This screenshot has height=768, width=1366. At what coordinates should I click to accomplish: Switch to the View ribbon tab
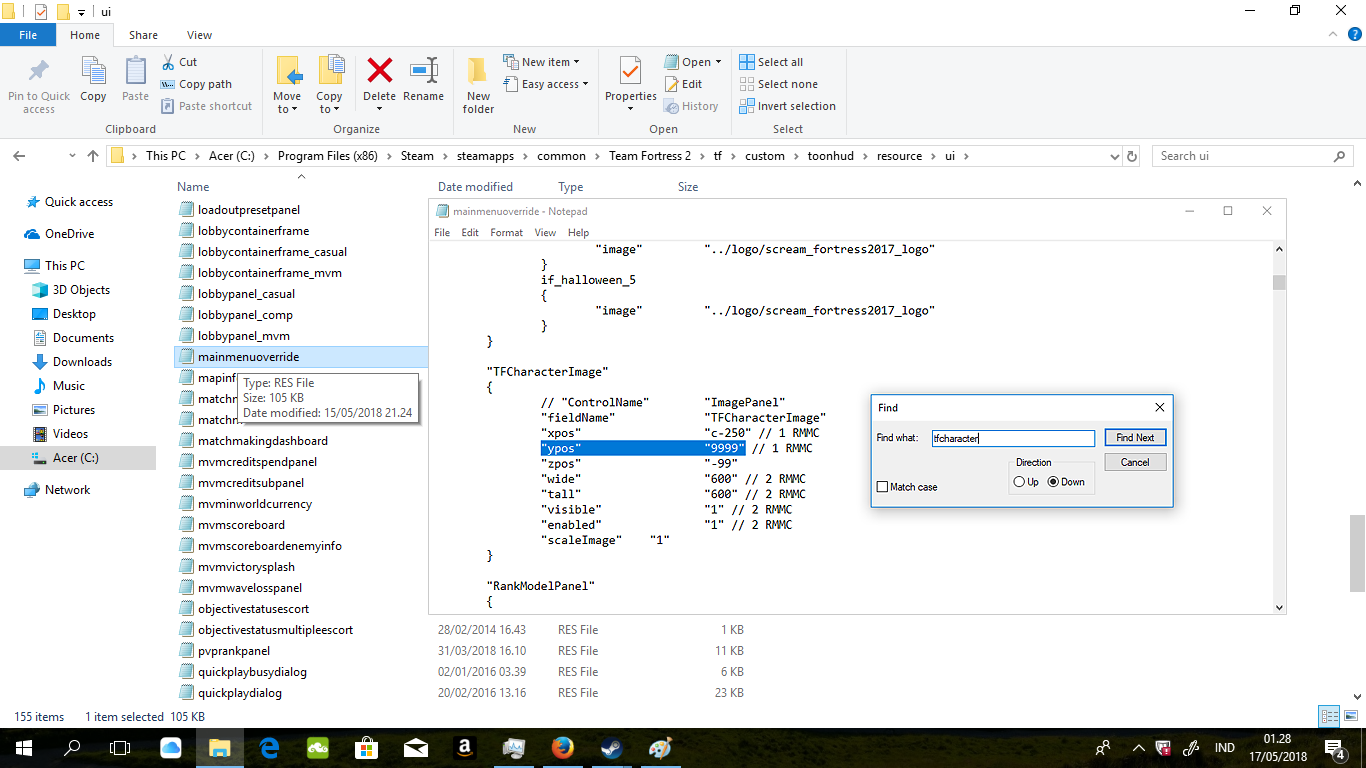(x=199, y=35)
